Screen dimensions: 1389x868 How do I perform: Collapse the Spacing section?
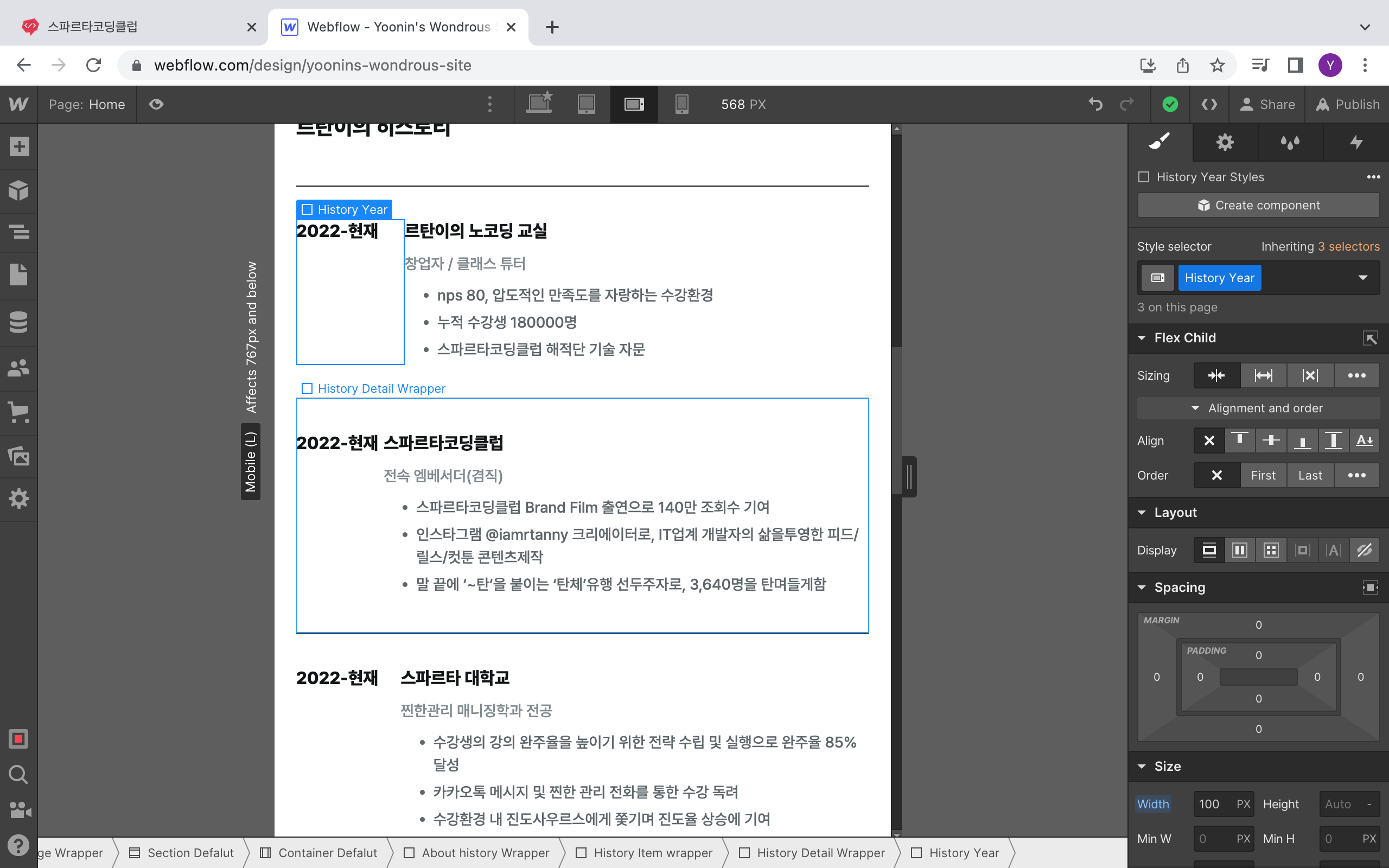(x=1142, y=588)
